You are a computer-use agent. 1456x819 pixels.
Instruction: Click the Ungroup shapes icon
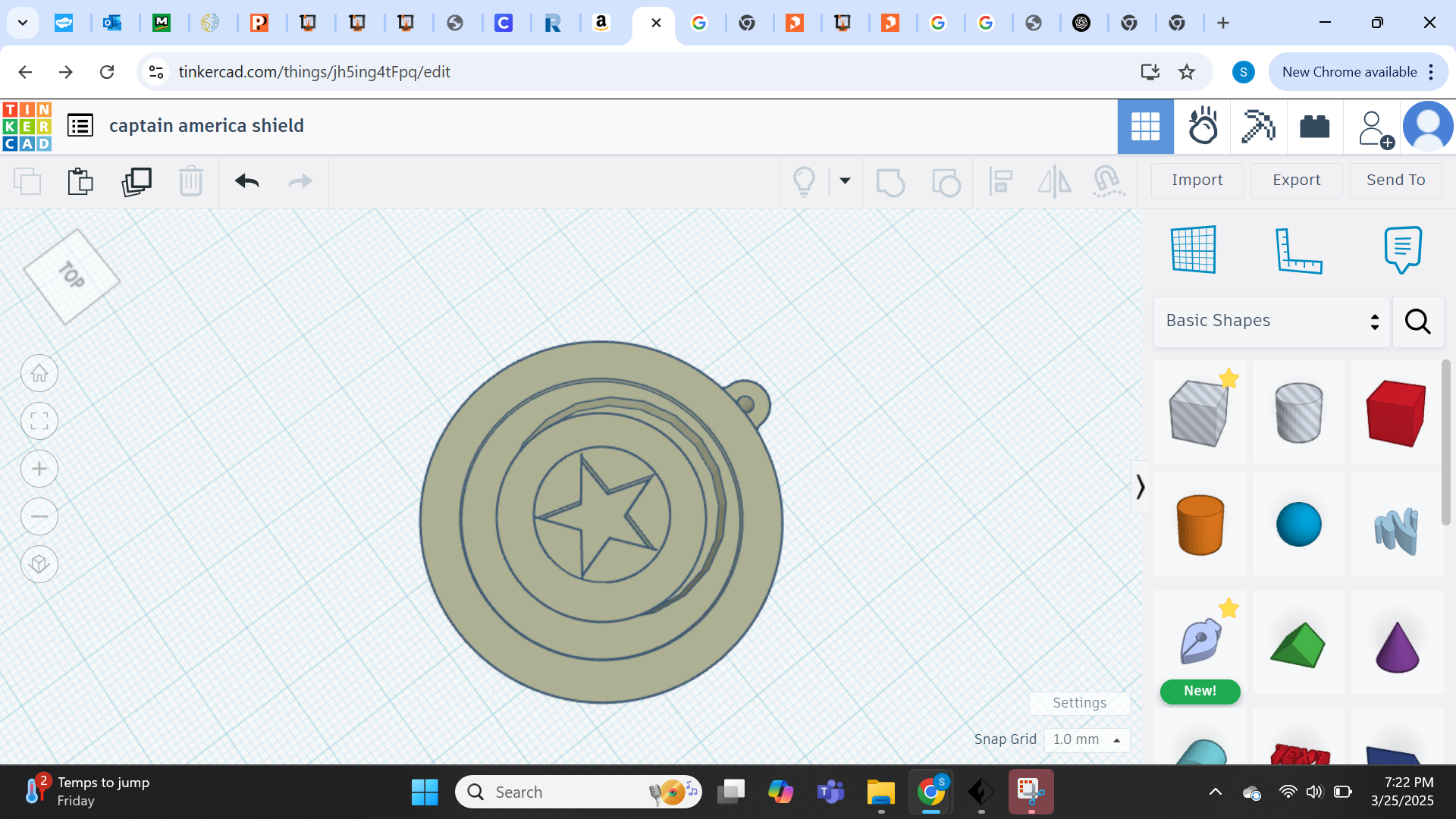[946, 182]
